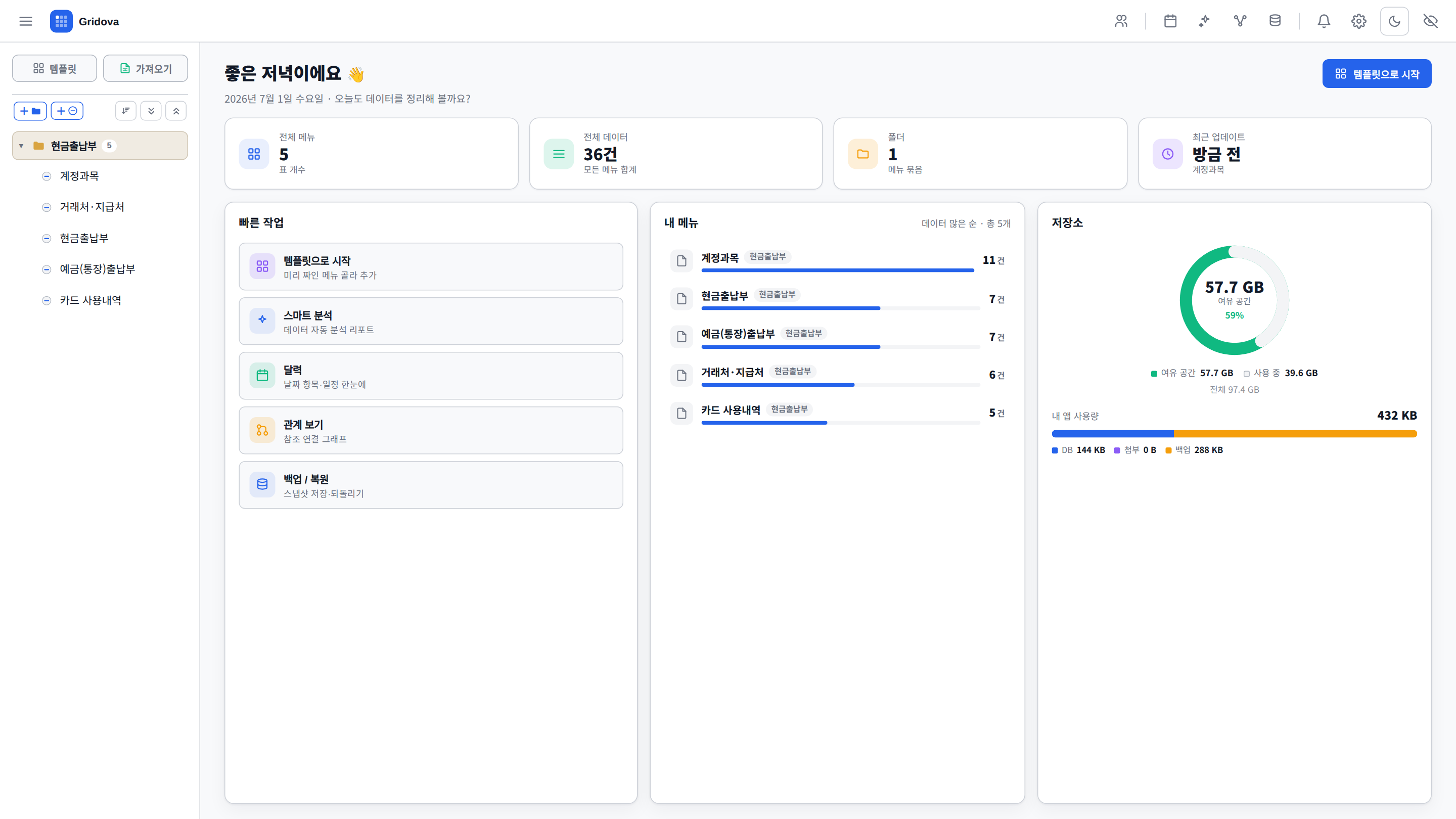The width and height of the screenshot is (1456, 819).
Task: Click the 432 KB usage value
Action: (x=1397, y=416)
